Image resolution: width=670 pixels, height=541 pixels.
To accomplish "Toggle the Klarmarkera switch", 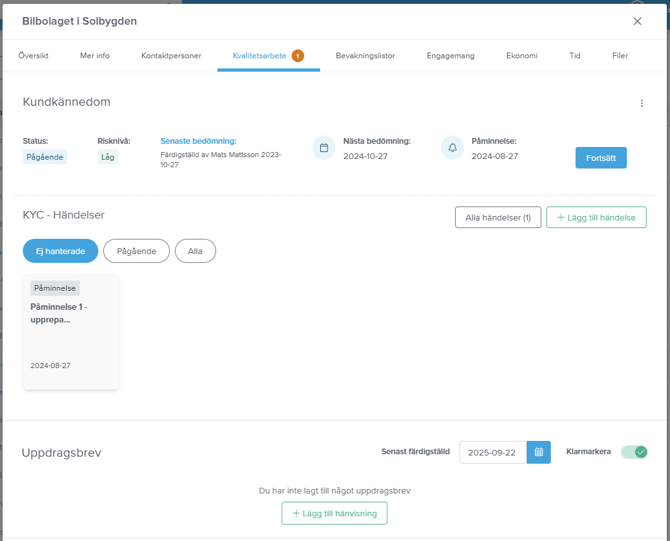I will pos(634,452).
